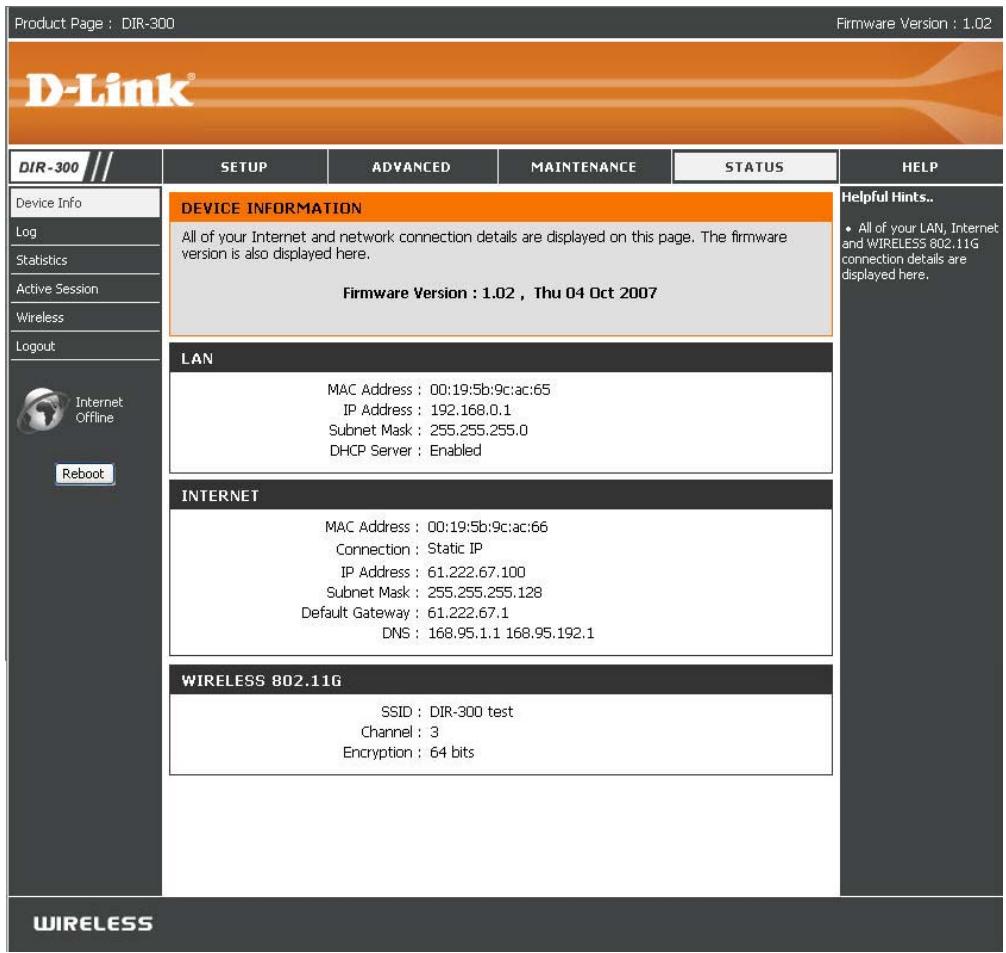
Task: Click the Device Information section header
Action: [x=500, y=208]
